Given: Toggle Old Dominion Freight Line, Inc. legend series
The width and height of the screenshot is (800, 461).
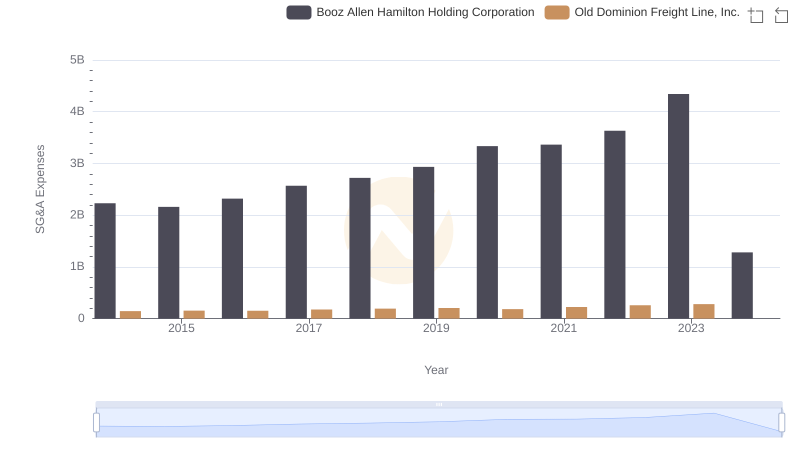Looking at the screenshot, I should pos(642,12).
